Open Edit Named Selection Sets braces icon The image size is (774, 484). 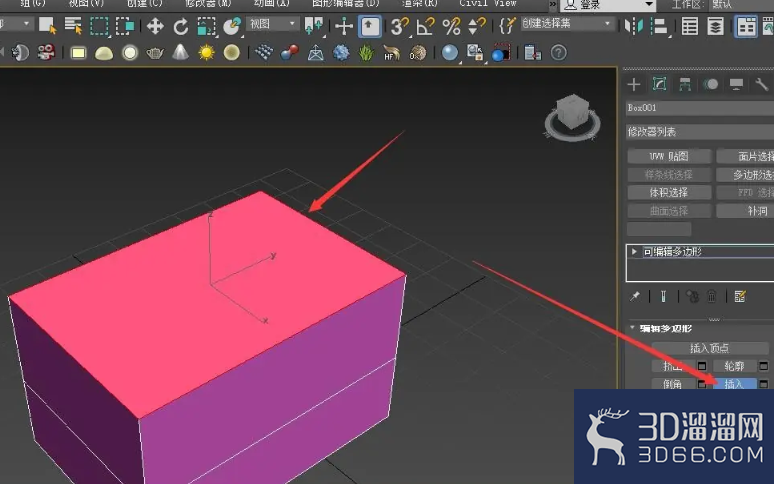pos(507,26)
